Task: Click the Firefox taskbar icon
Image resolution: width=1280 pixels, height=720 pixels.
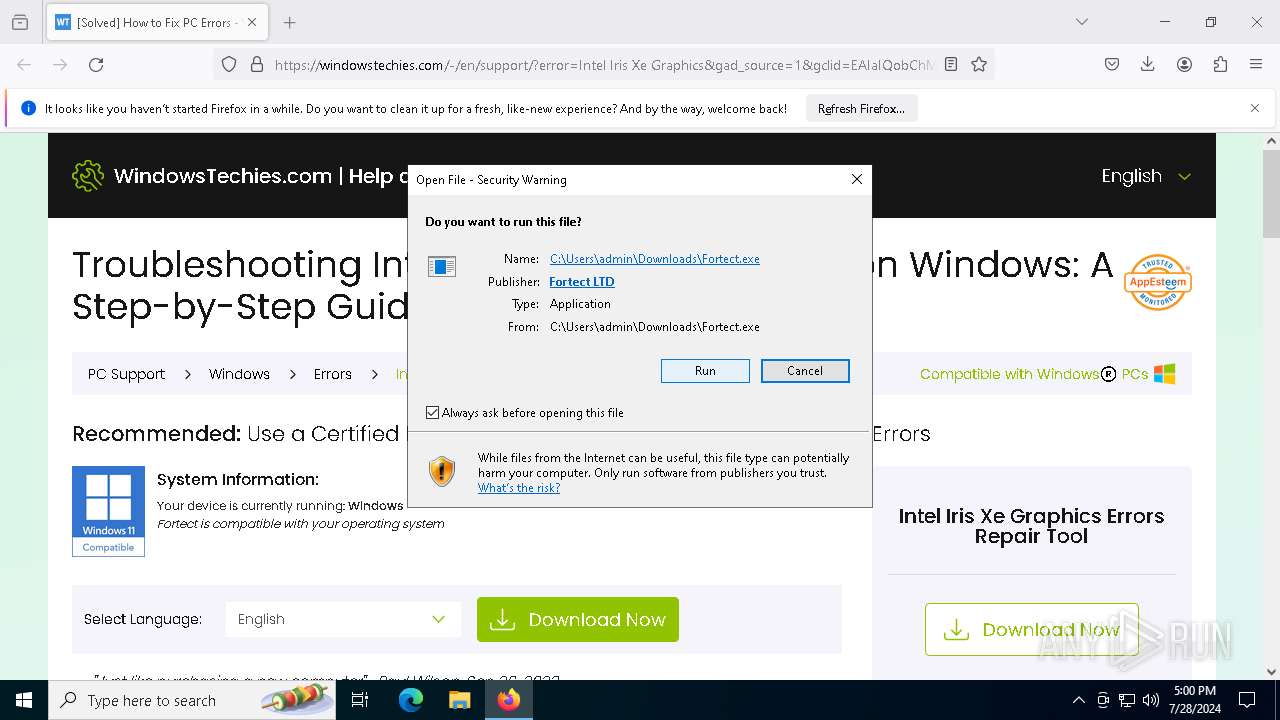Action: [509, 700]
